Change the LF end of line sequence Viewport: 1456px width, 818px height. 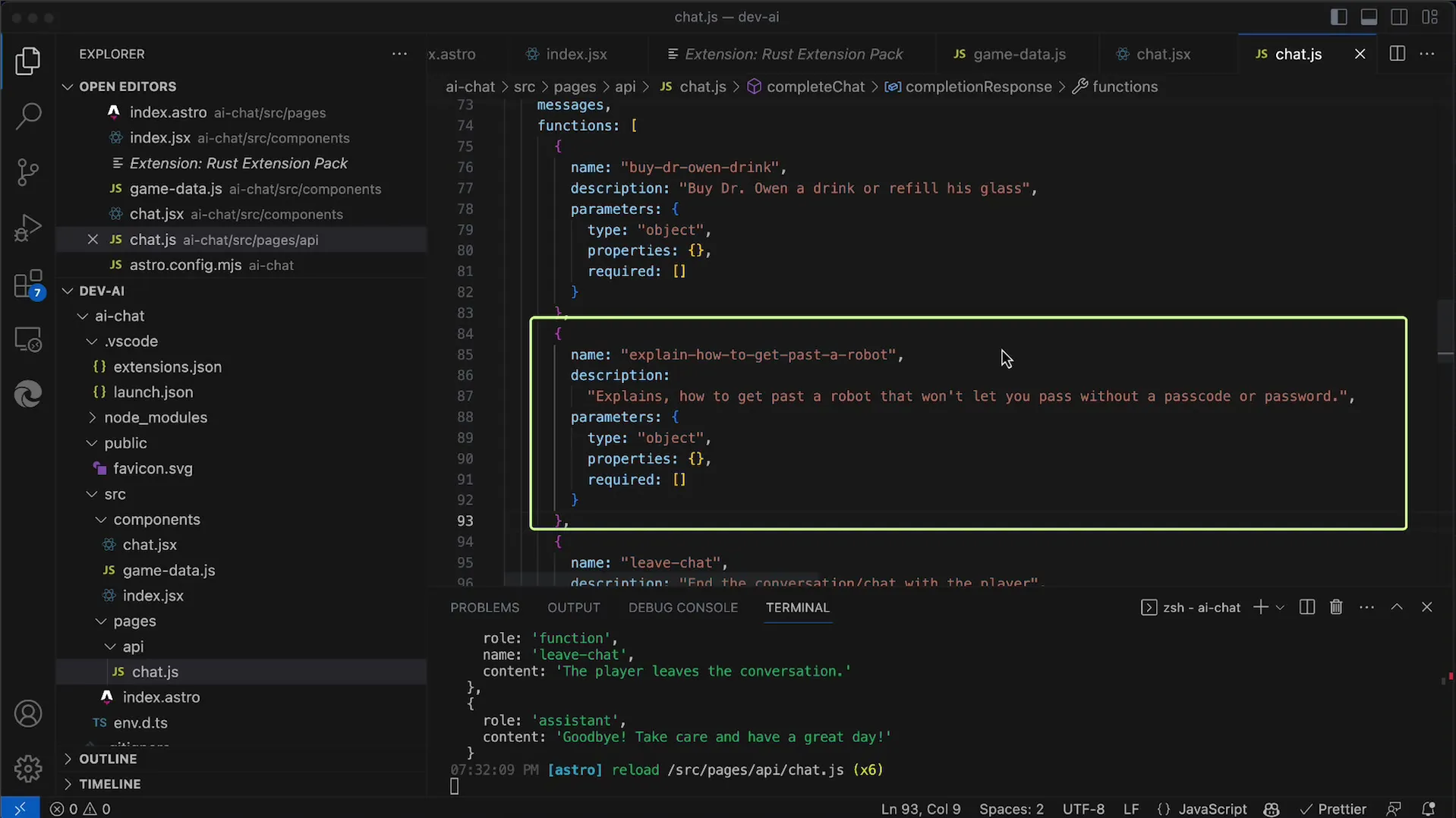pyautogui.click(x=1131, y=809)
